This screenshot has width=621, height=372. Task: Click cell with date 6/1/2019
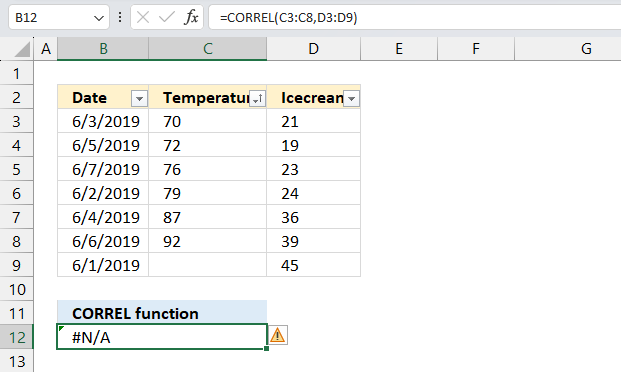coord(103,265)
